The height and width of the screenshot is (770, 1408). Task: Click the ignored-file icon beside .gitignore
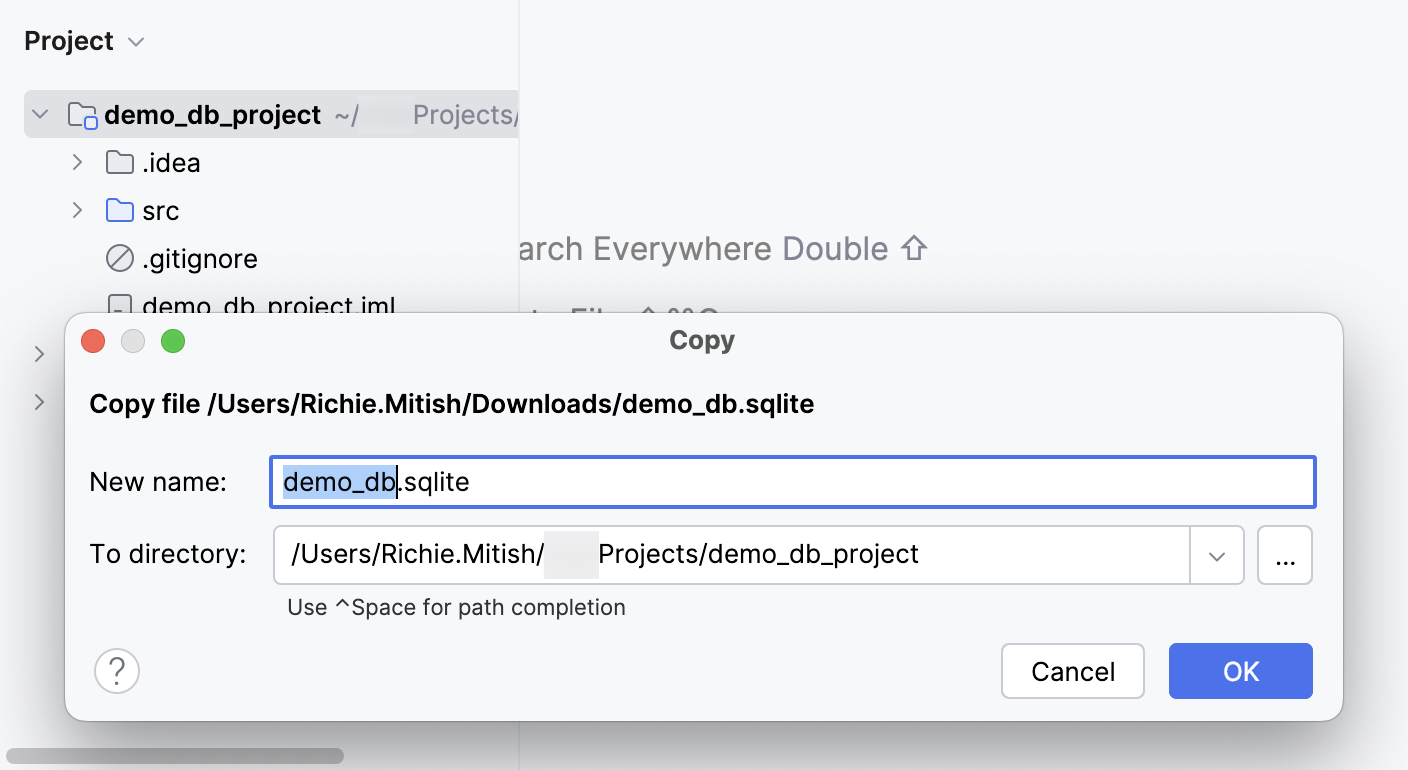click(119, 258)
